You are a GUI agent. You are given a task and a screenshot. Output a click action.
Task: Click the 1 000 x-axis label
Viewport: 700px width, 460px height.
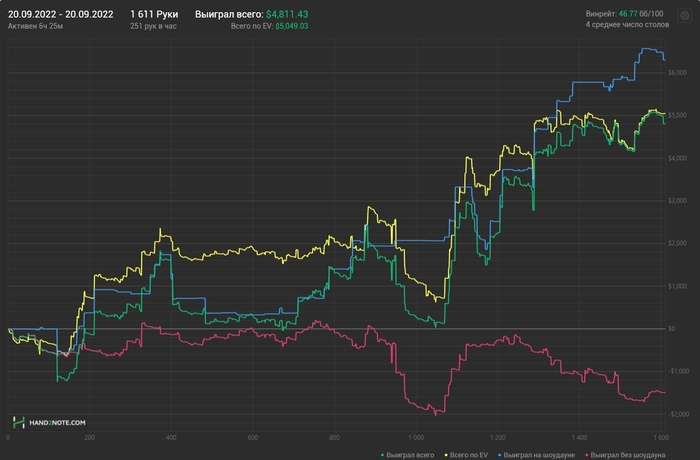tap(416, 437)
